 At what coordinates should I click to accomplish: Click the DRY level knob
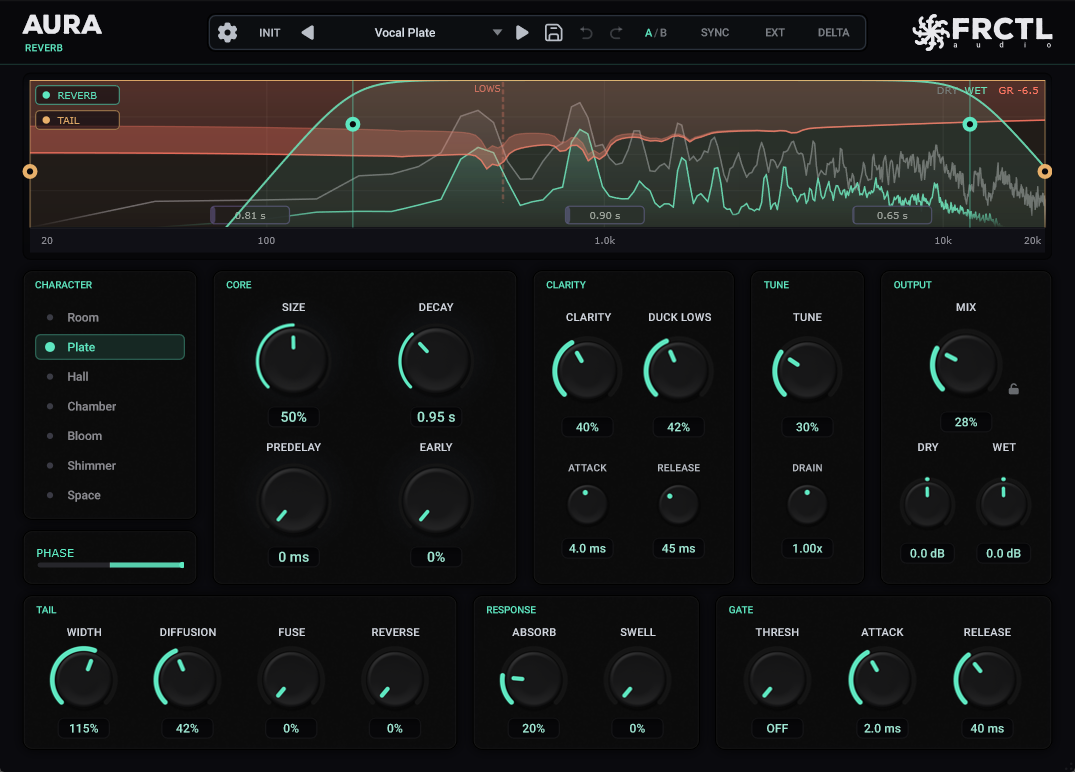point(927,504)
